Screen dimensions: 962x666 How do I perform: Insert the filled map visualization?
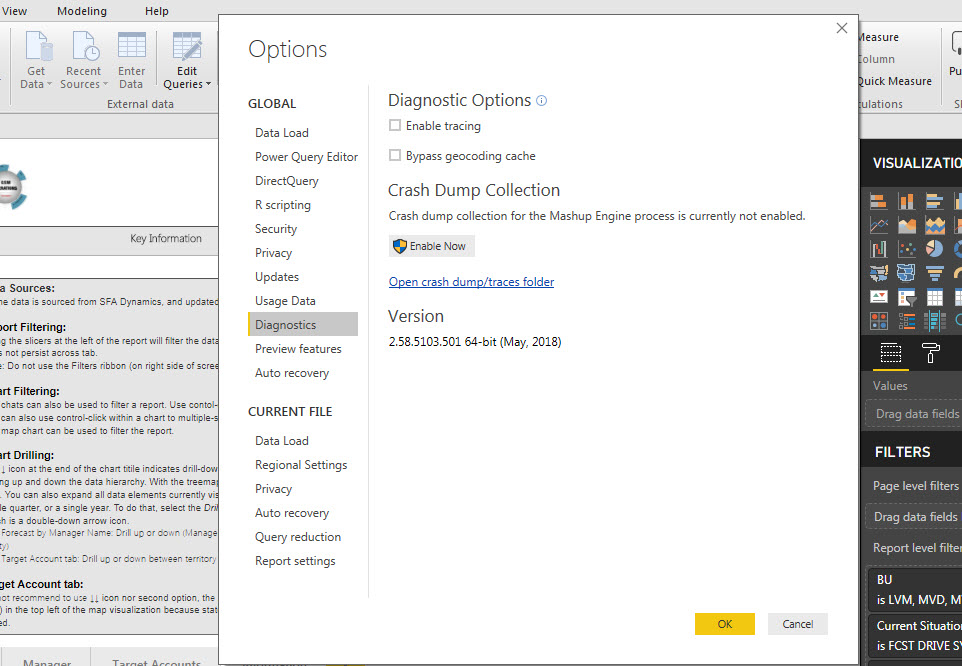click(x=879, y=272)
